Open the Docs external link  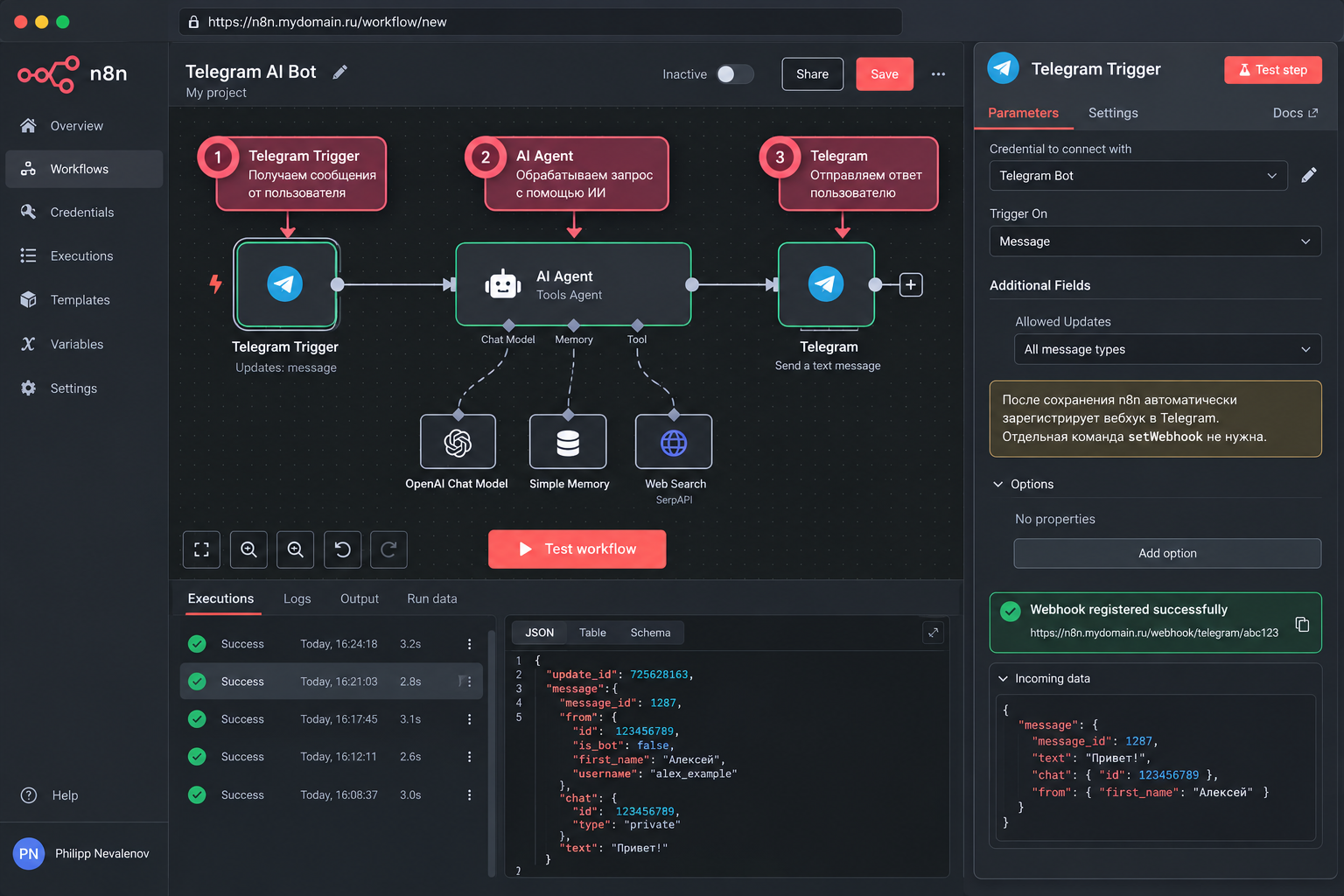pos(1295,113)
